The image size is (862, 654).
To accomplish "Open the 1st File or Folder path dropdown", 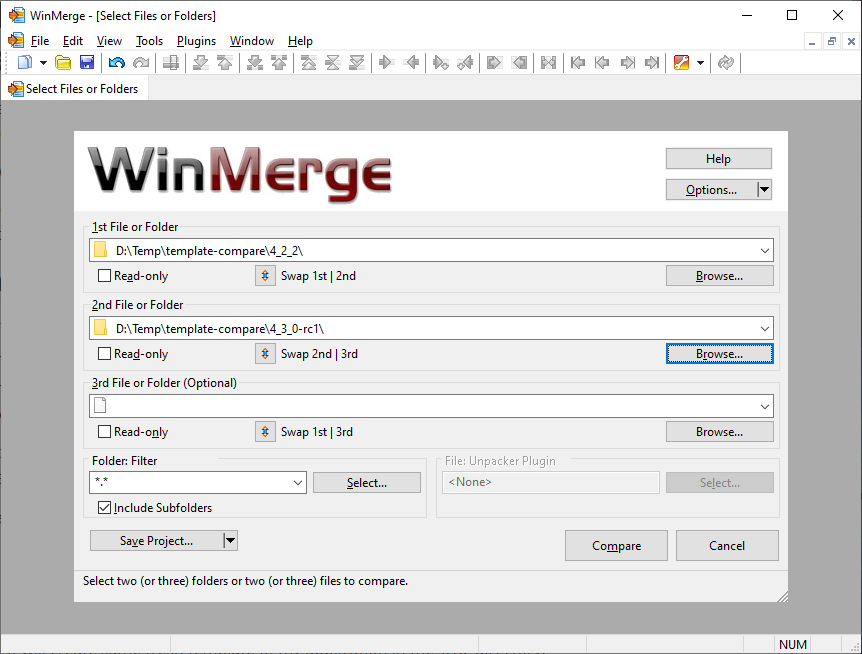I will [766, 250].
